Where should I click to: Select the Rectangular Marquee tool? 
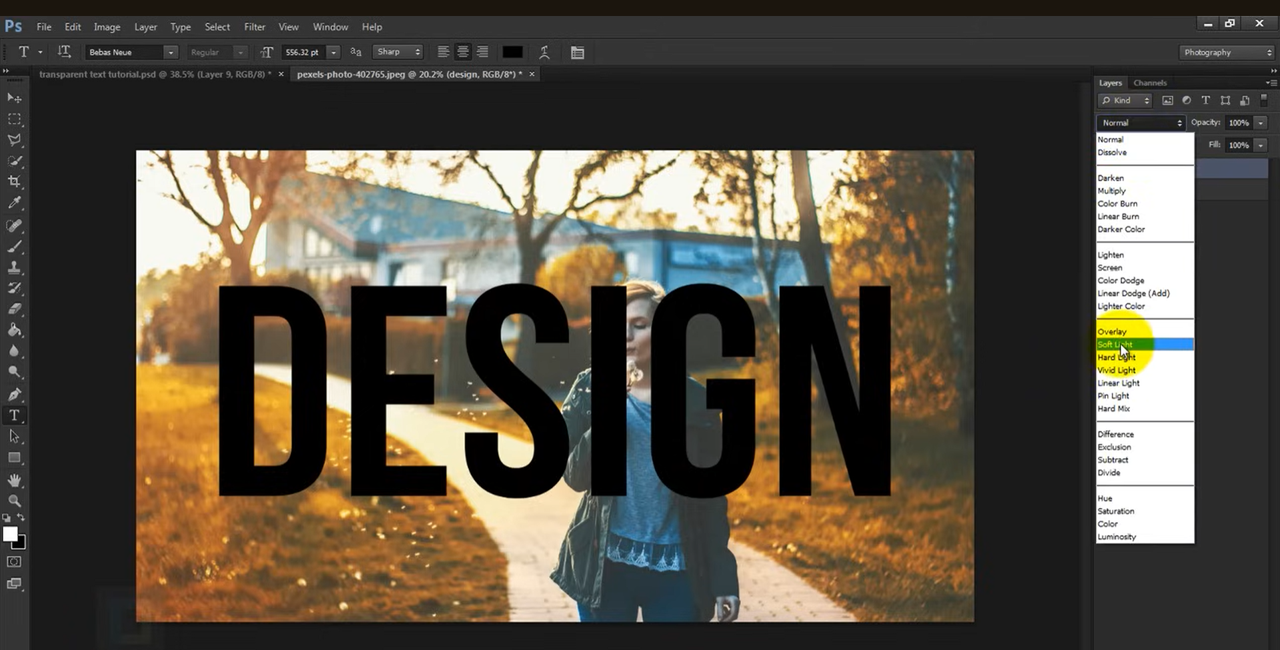[x=14, y=119]
